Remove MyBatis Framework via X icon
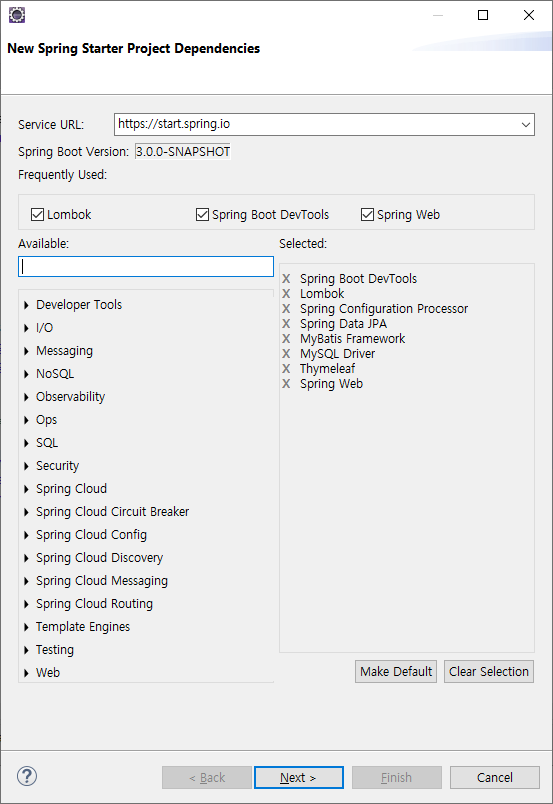This screenshot has width=553, height=804. [286, 339]
